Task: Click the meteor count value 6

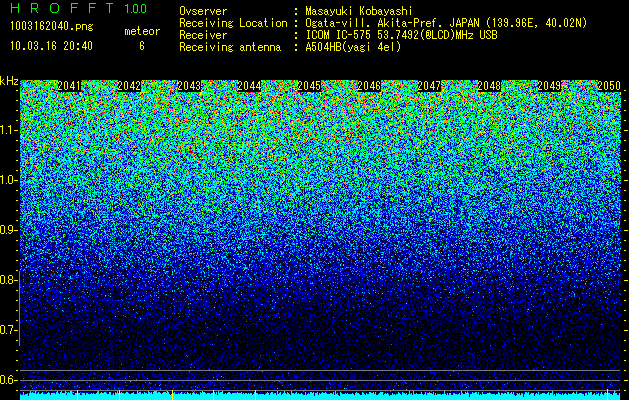Action: tap(142, 46)
